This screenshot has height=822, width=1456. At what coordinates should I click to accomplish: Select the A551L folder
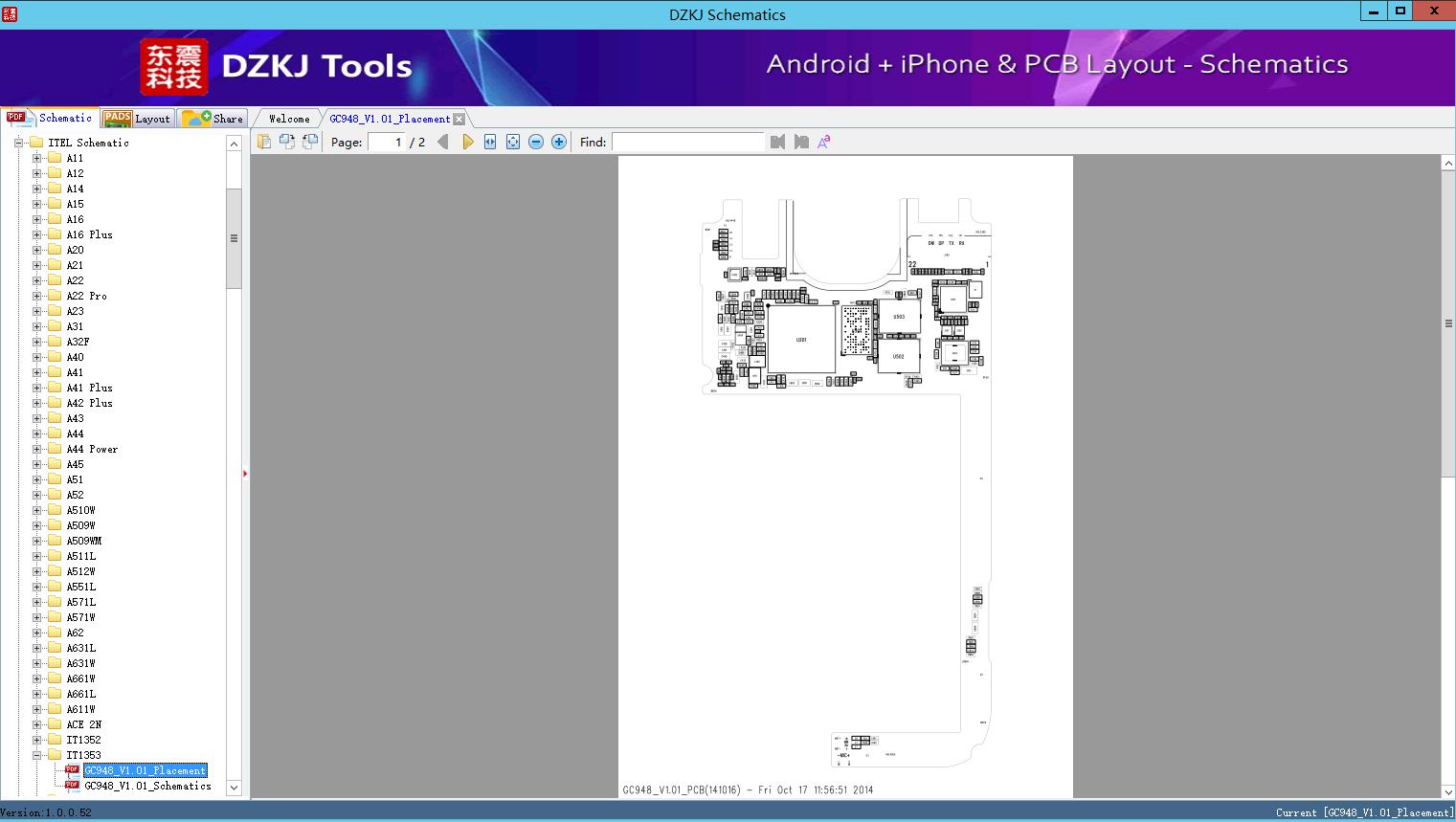tap(80, 587)
